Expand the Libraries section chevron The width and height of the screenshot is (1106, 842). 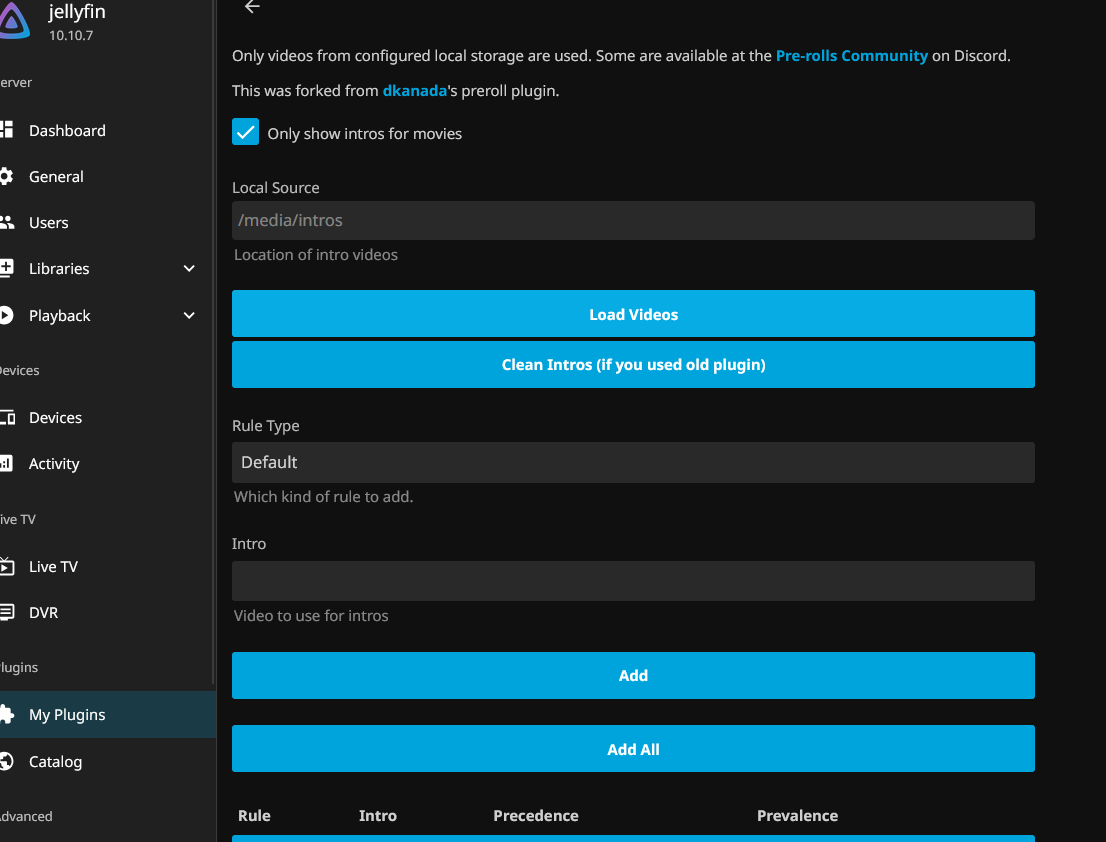click(189, 269)
